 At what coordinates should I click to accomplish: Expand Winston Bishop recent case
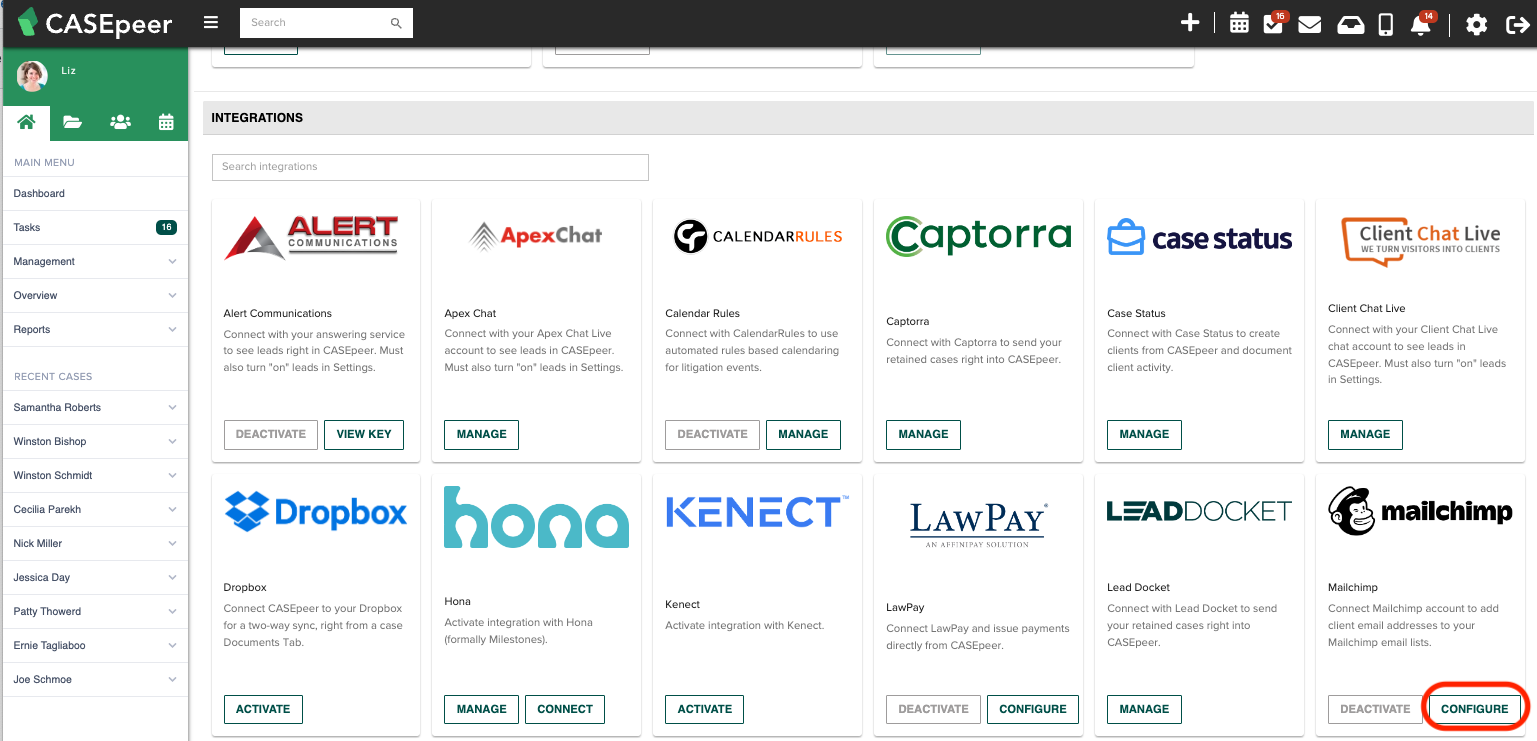(94, 442)
